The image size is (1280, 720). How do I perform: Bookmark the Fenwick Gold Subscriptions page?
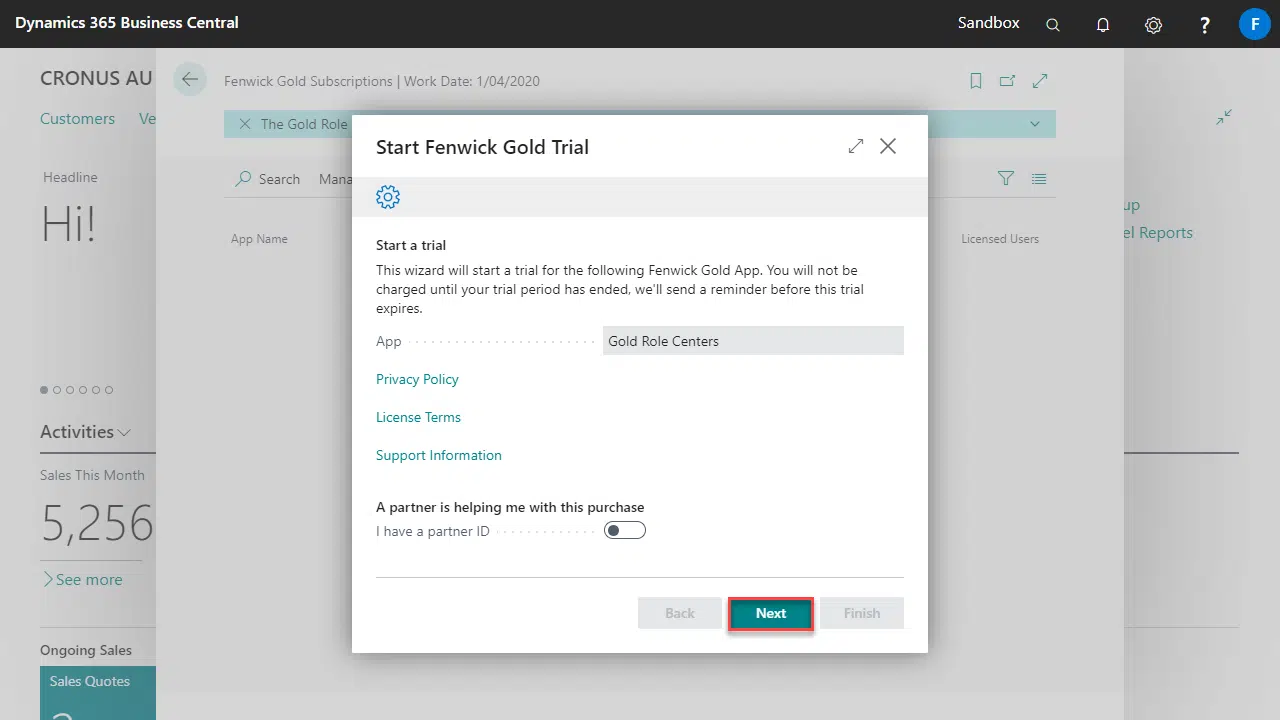(976, 81)
